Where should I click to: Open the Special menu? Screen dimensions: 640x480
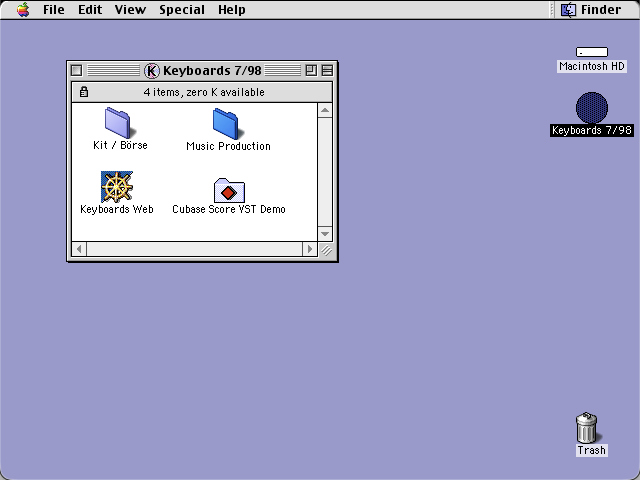[x=182, y=9]
